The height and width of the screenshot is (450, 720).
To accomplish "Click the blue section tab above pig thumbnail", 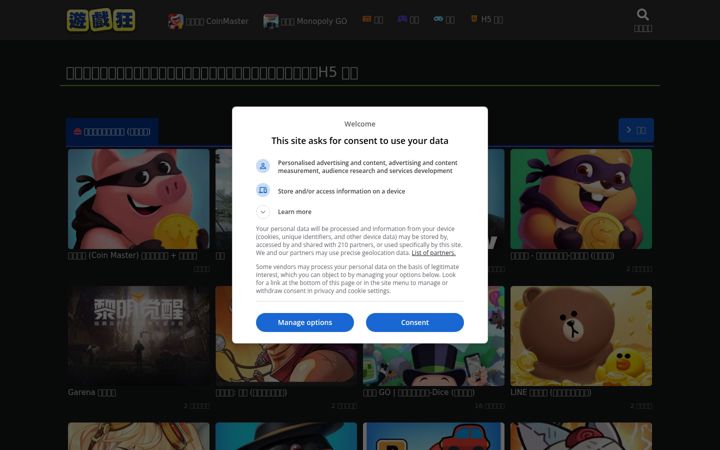I will click(x=112, y=132).
